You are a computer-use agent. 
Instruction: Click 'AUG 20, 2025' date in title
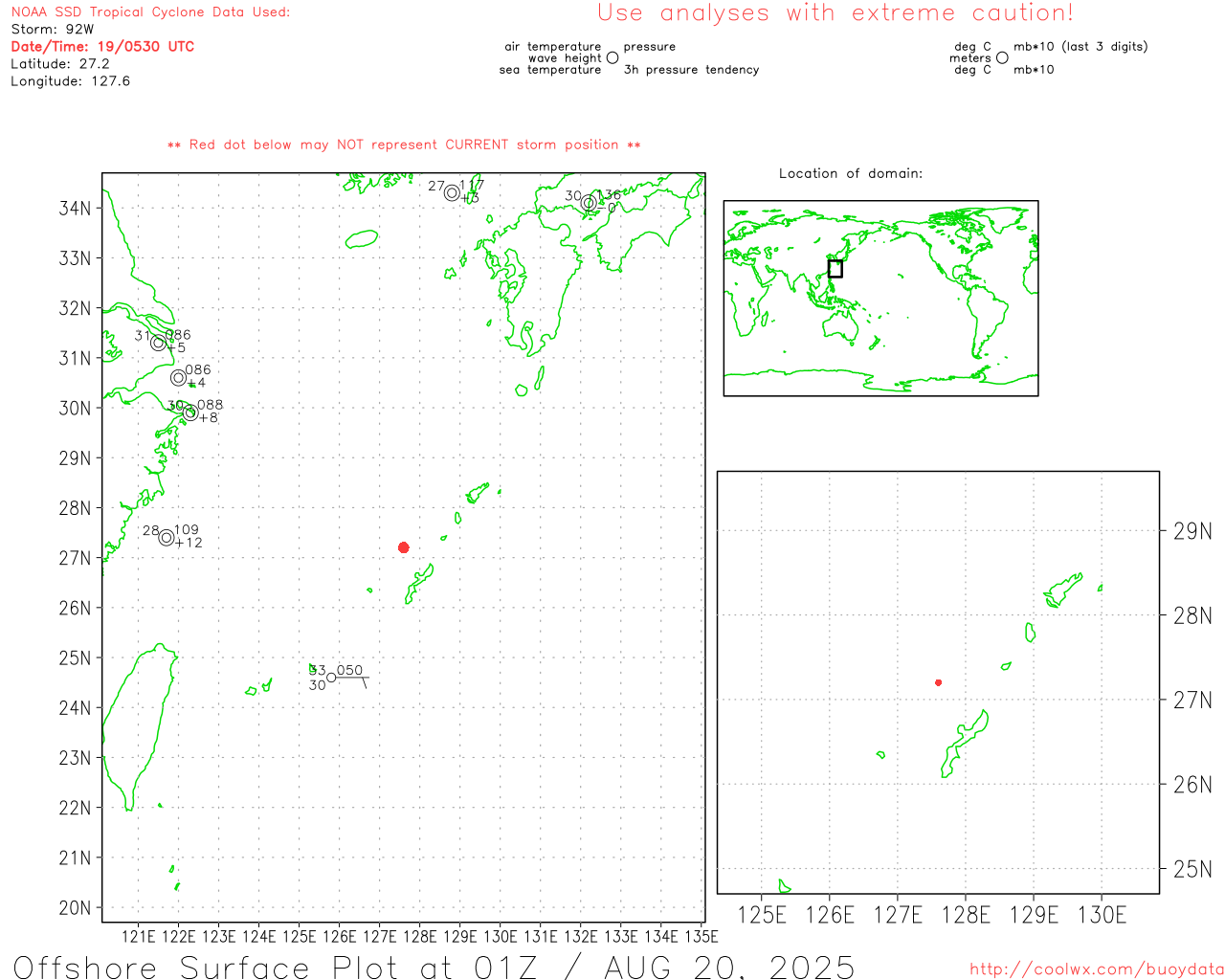pyautogui.click(x=729, y=967)
